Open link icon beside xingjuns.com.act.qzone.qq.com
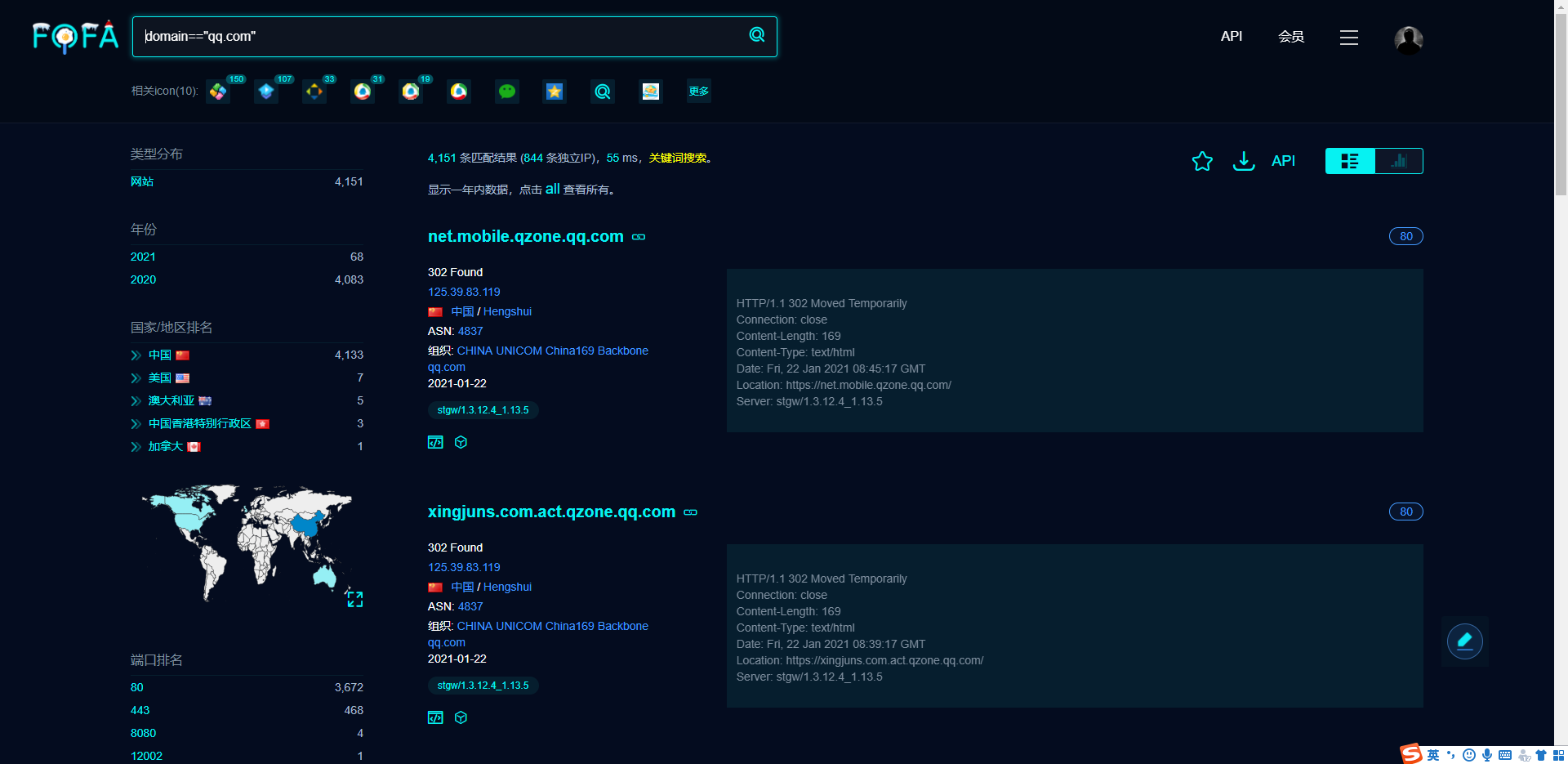This screenshot has width=1568, height=764. point(691,512)
